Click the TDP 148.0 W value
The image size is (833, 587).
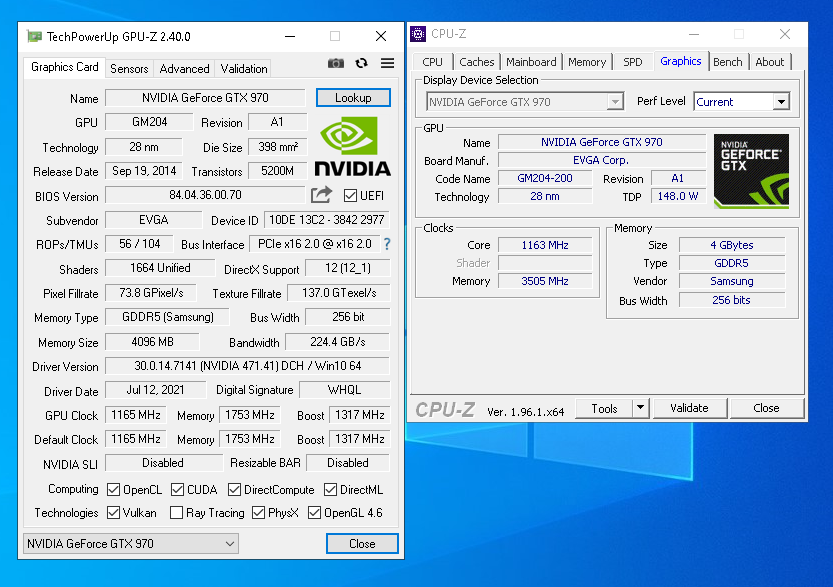click(x=678, y=196)
